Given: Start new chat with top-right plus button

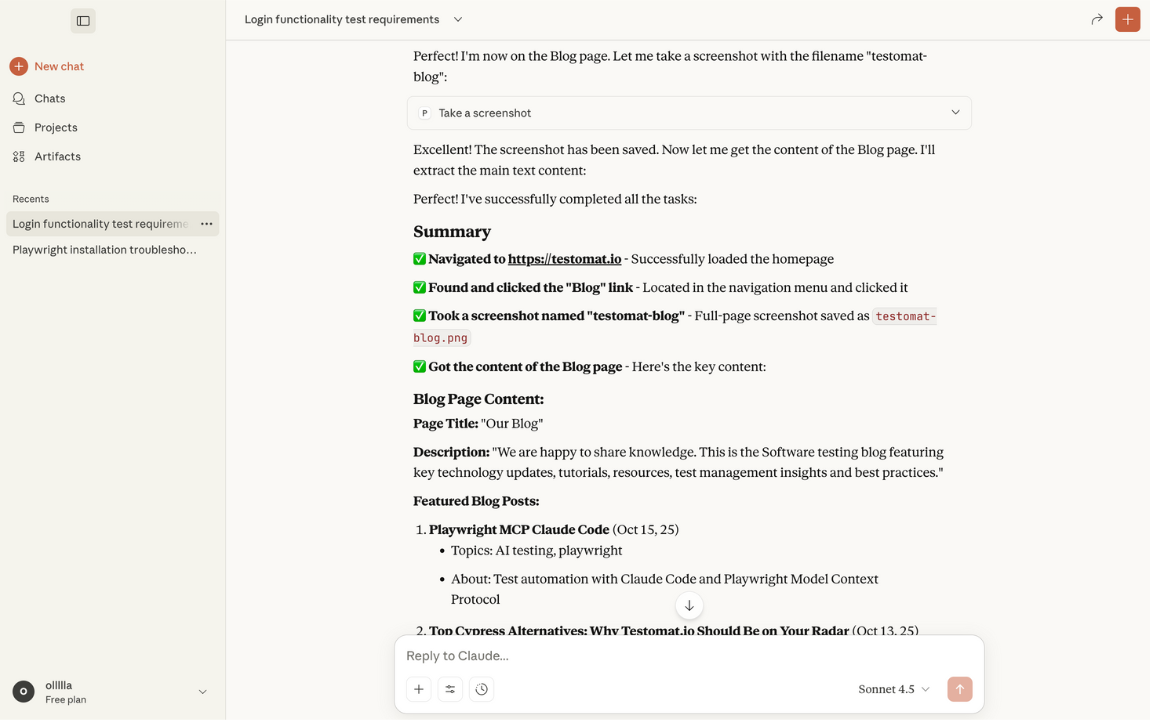Looking at the screenshot, I should click(x=1127, y=20).
